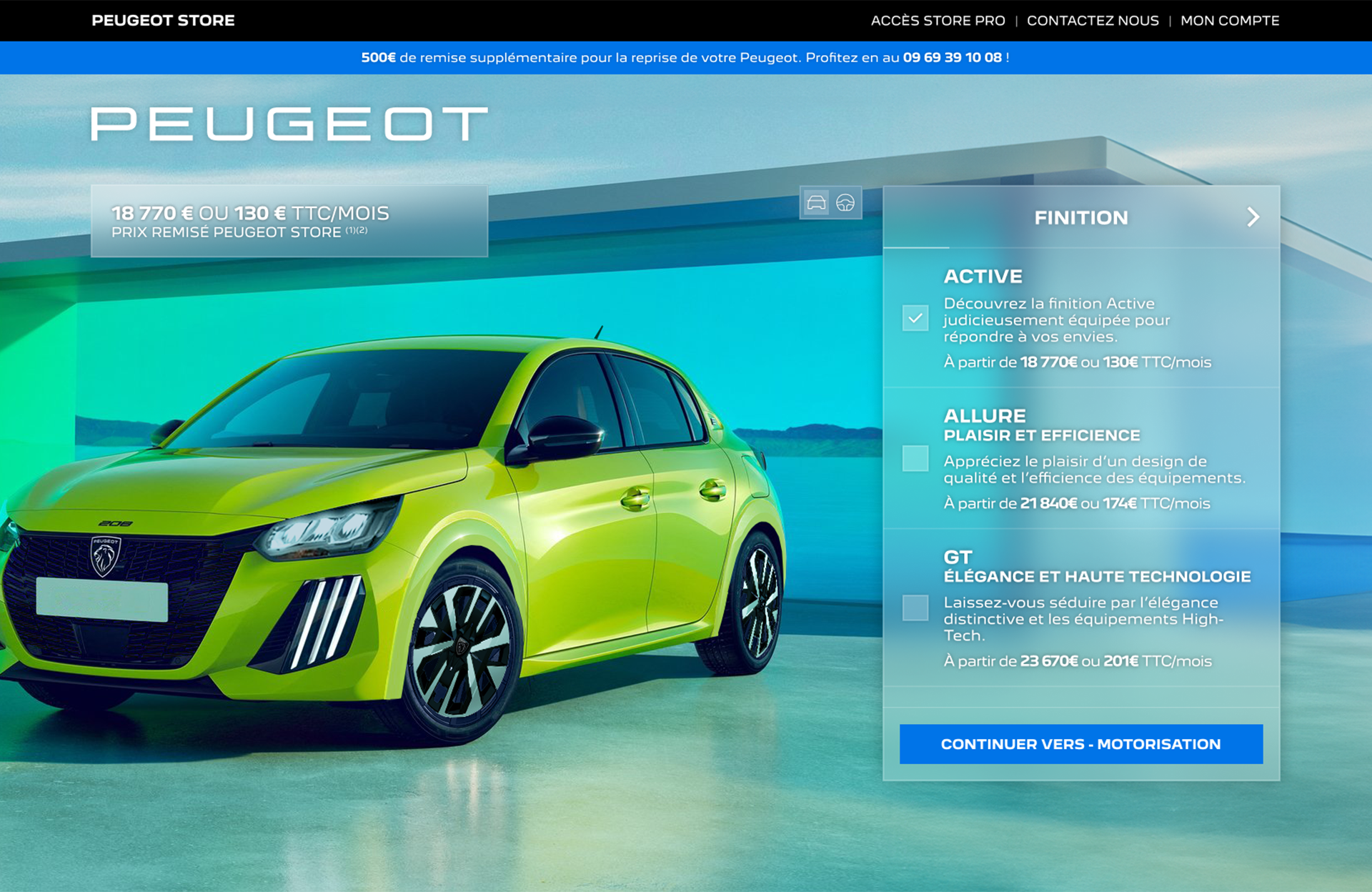The width and height of the screenshot is (1372, 892).
Task: Open the Accès Store Pro menu item
Action: point(938,21)
